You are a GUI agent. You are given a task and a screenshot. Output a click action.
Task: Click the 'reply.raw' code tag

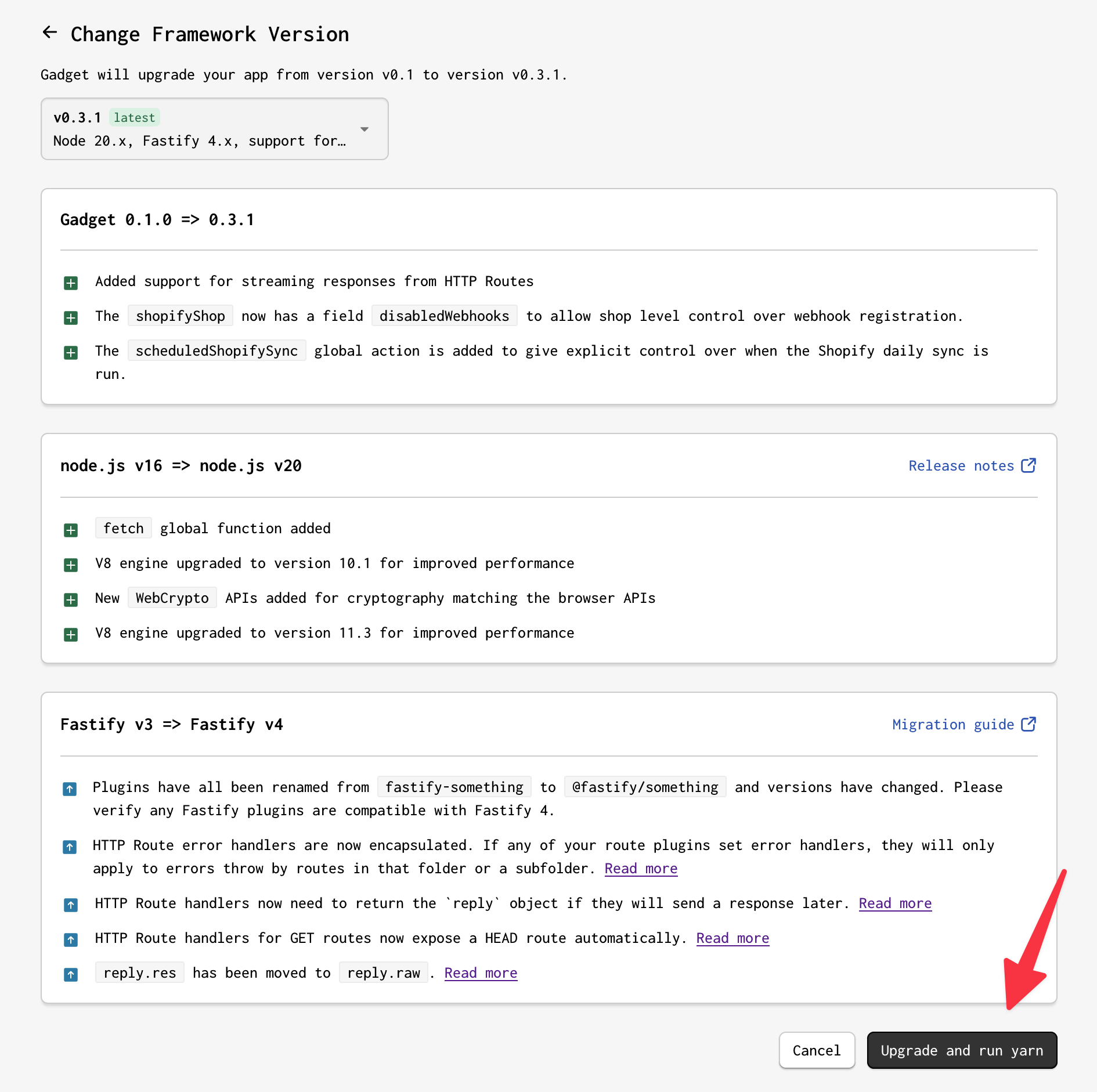384,973
